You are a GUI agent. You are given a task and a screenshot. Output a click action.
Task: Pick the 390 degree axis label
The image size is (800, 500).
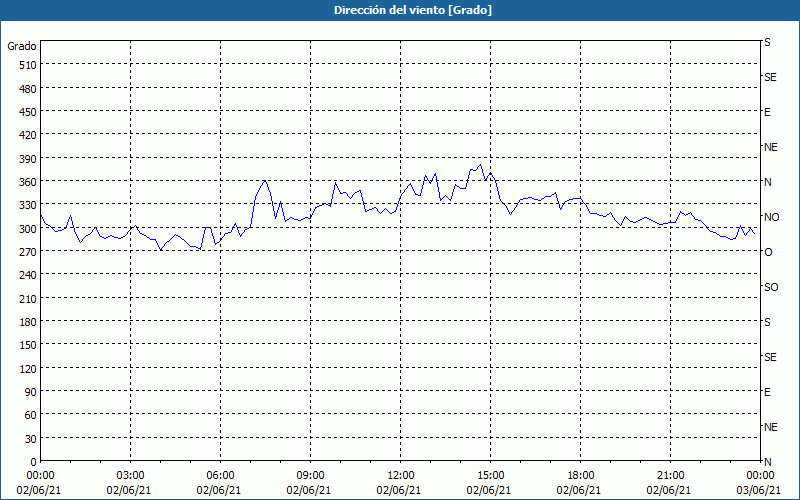[x=29, y=159]
